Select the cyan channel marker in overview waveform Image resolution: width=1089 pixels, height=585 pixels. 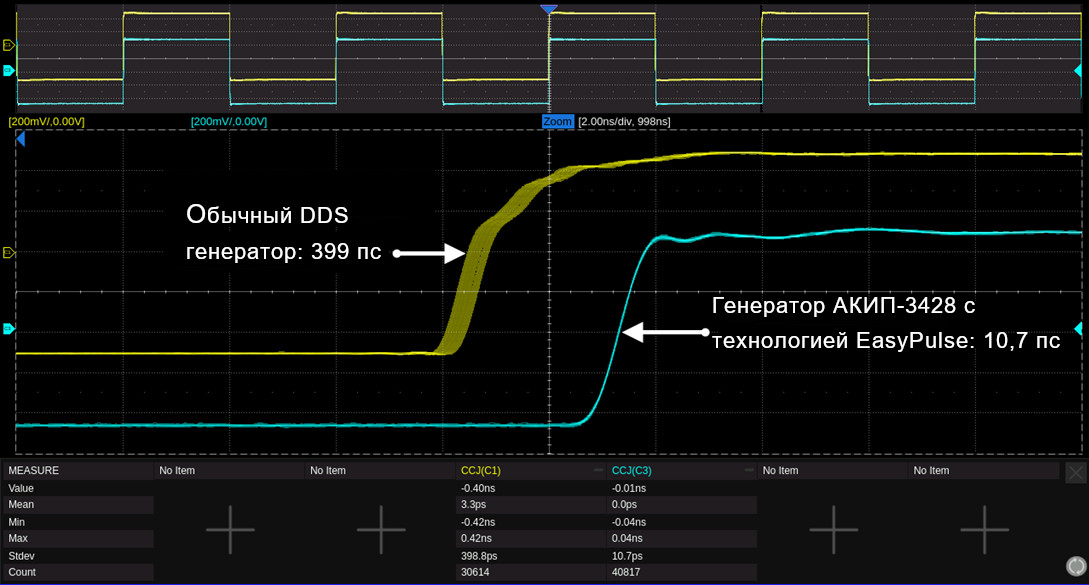point(9,70)
